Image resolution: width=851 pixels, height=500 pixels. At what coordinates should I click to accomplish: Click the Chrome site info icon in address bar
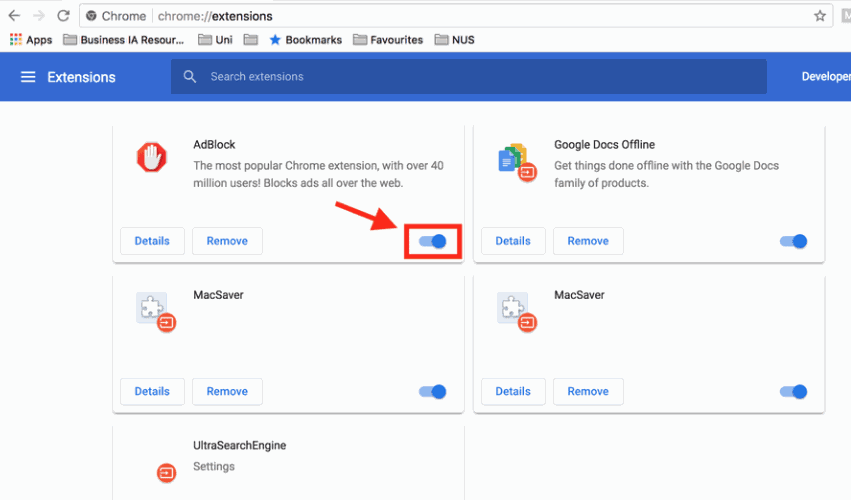click(x=91, y=16)
